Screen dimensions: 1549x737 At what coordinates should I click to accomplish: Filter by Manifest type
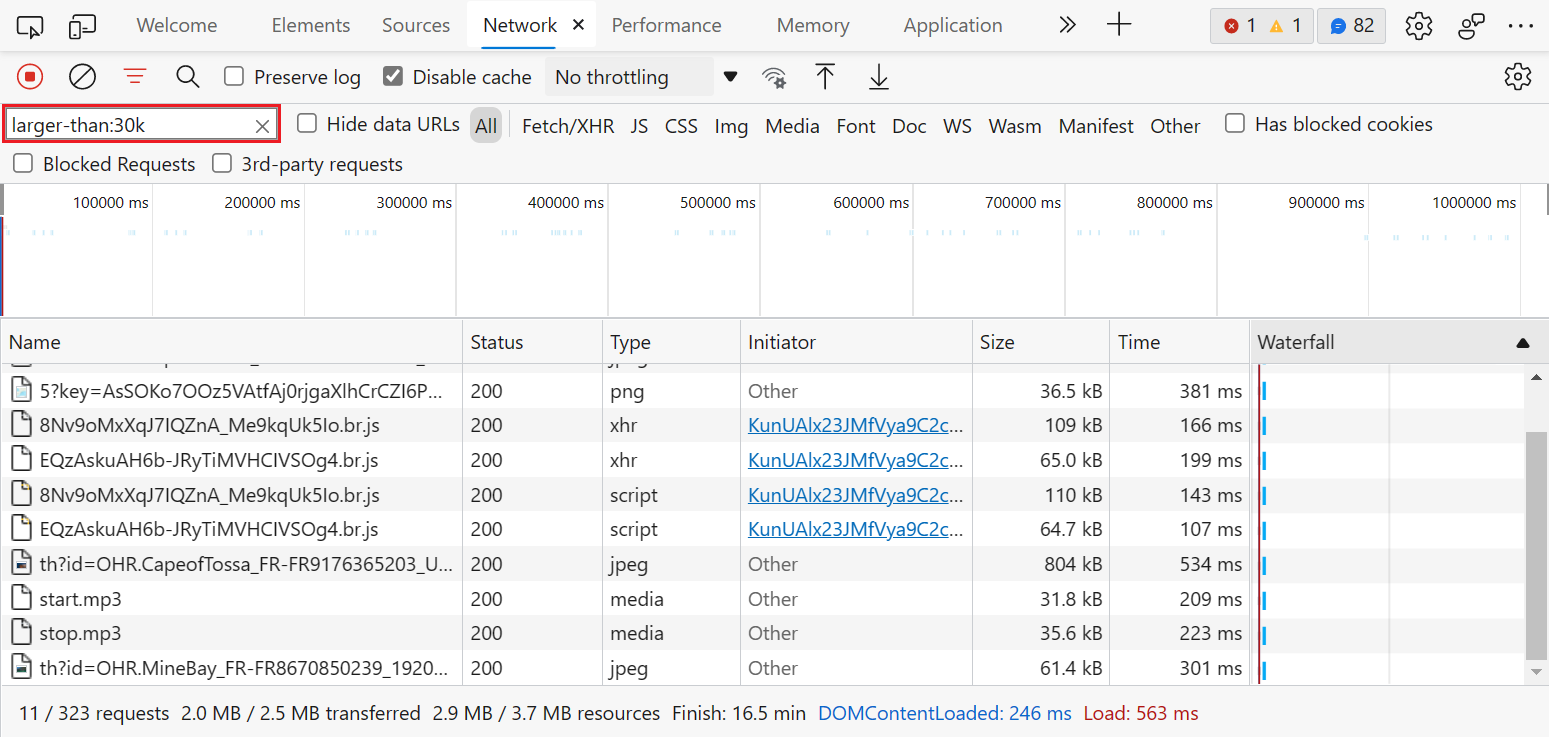pos(1096,126)
